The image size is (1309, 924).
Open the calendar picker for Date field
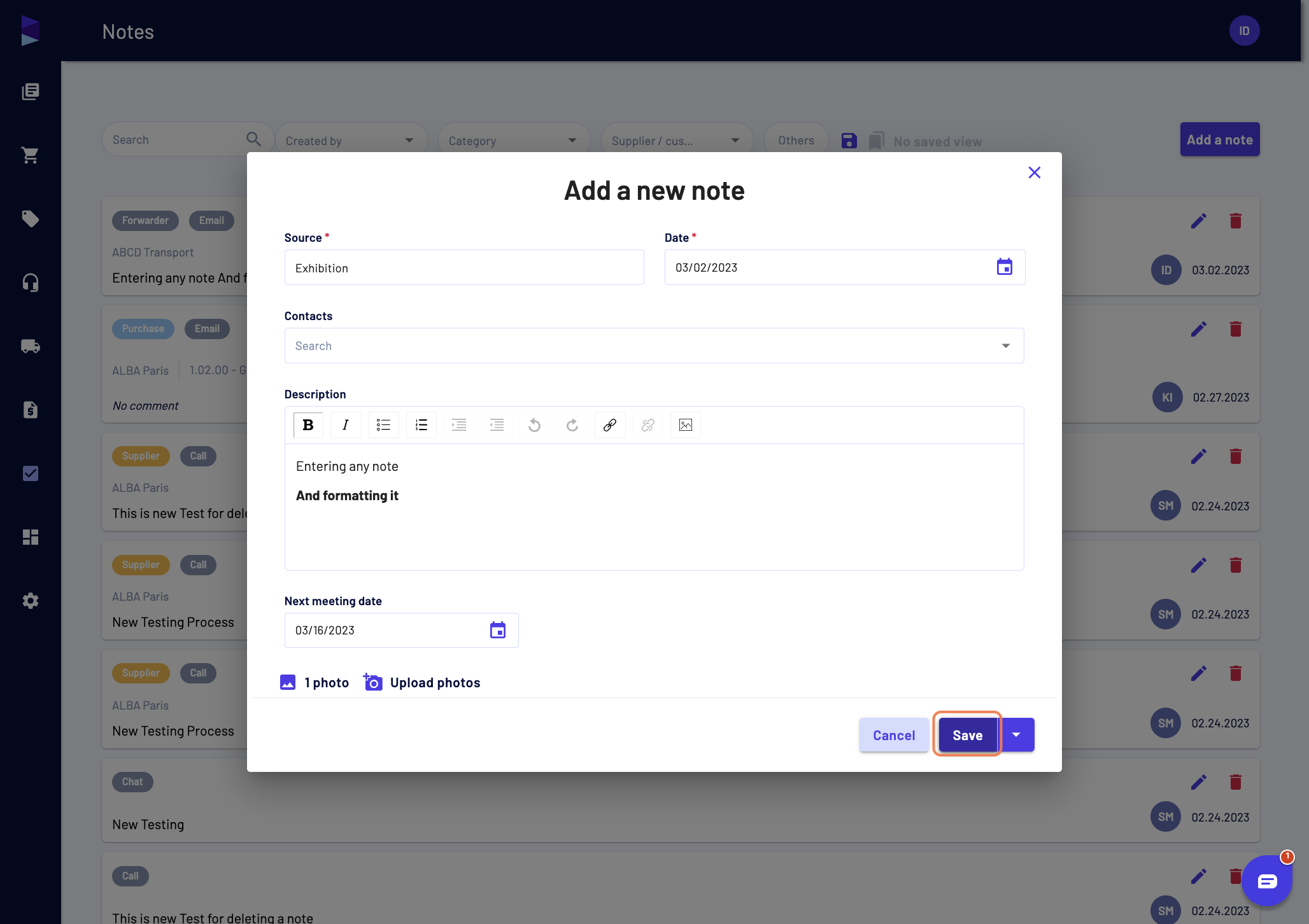[1005, 267]
